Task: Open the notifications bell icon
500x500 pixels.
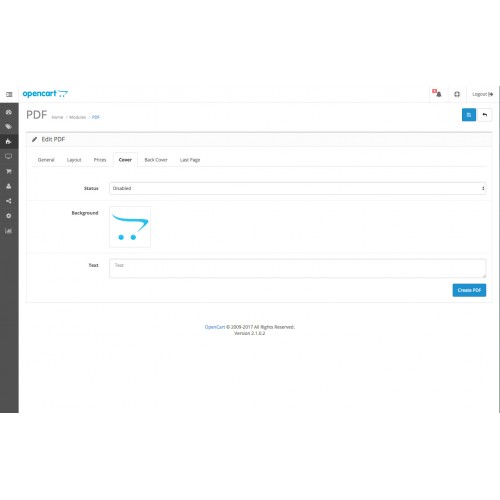Action: click(x=437, y=94)
